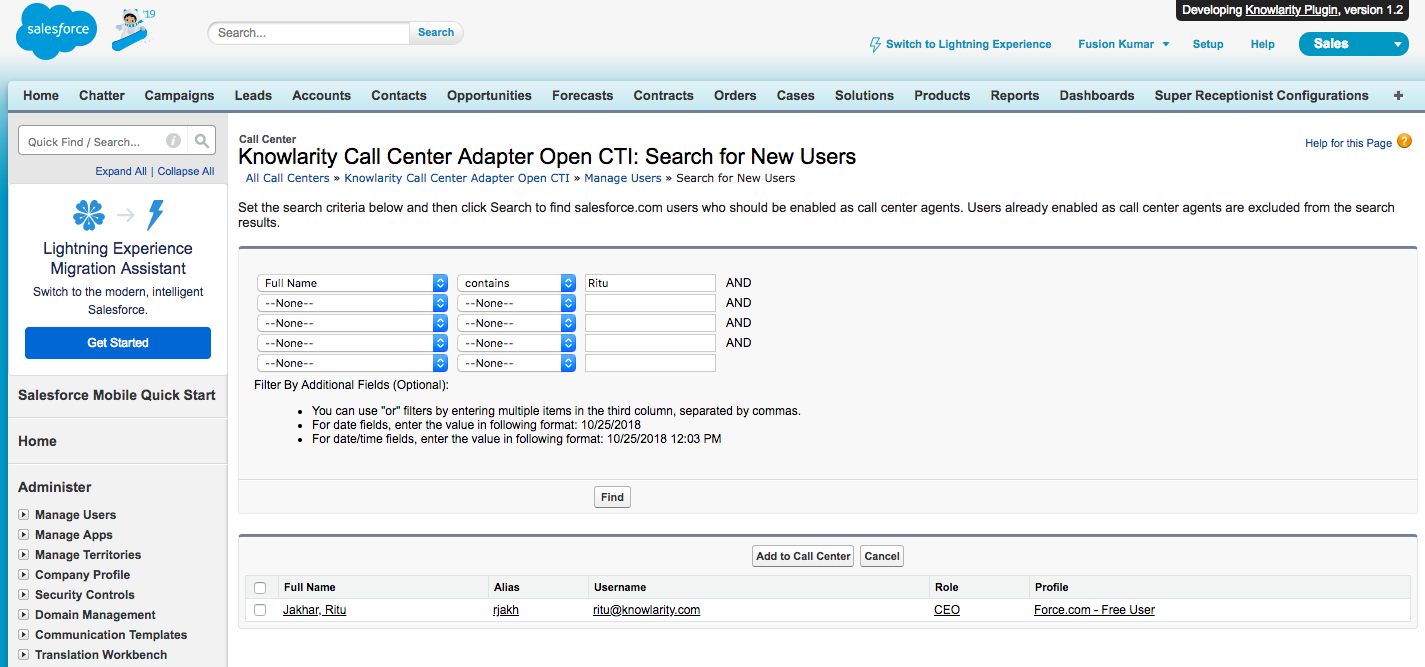Click the All Call Centers breadcrumb
This screenshot has height=667, width=1425.
tap(288, 178)
